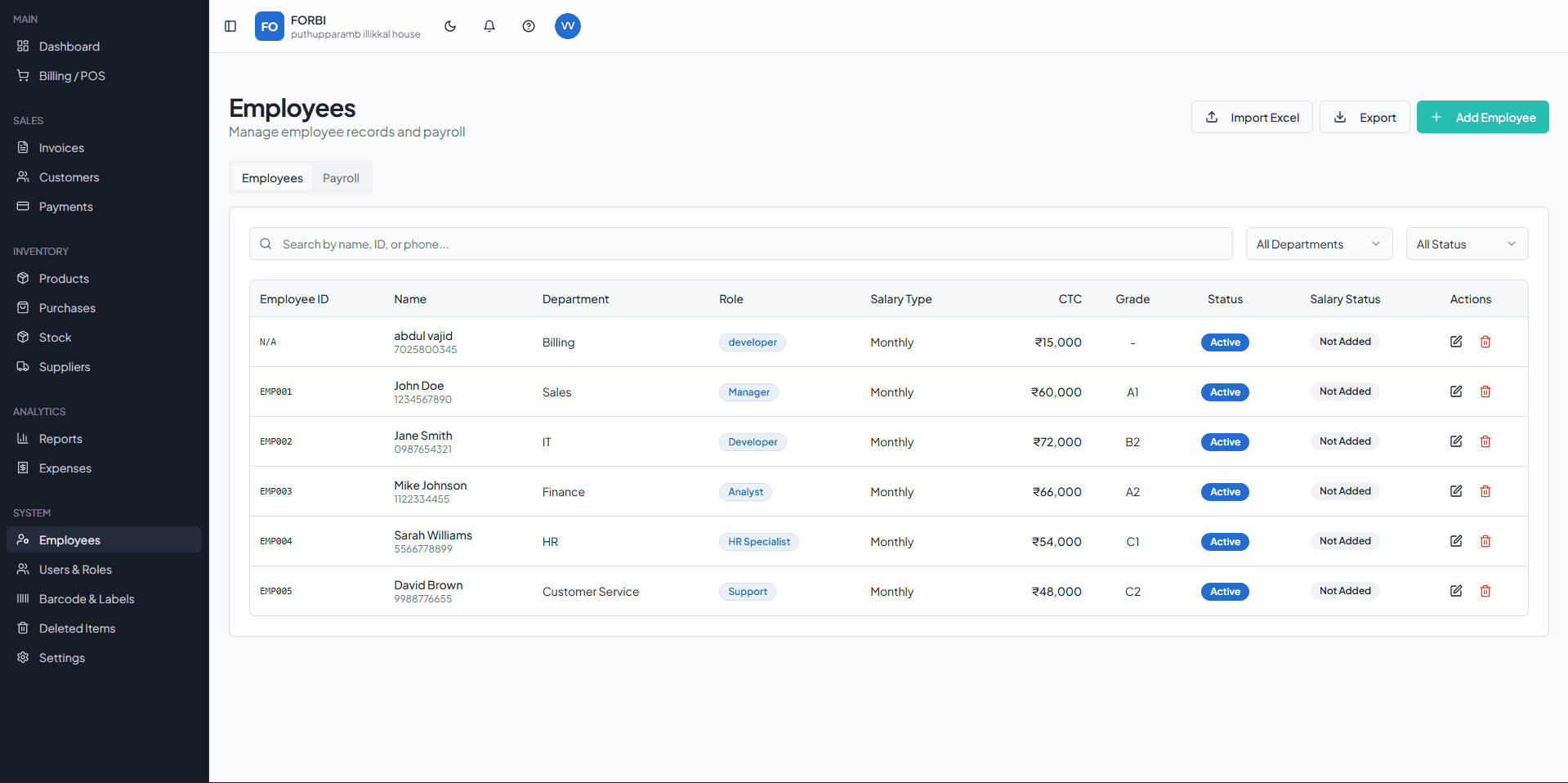The width and height of the screenshot is (1568, 783).
Task: Go to Billing / POS in the sidebar
Action: (x=72, y=76)
